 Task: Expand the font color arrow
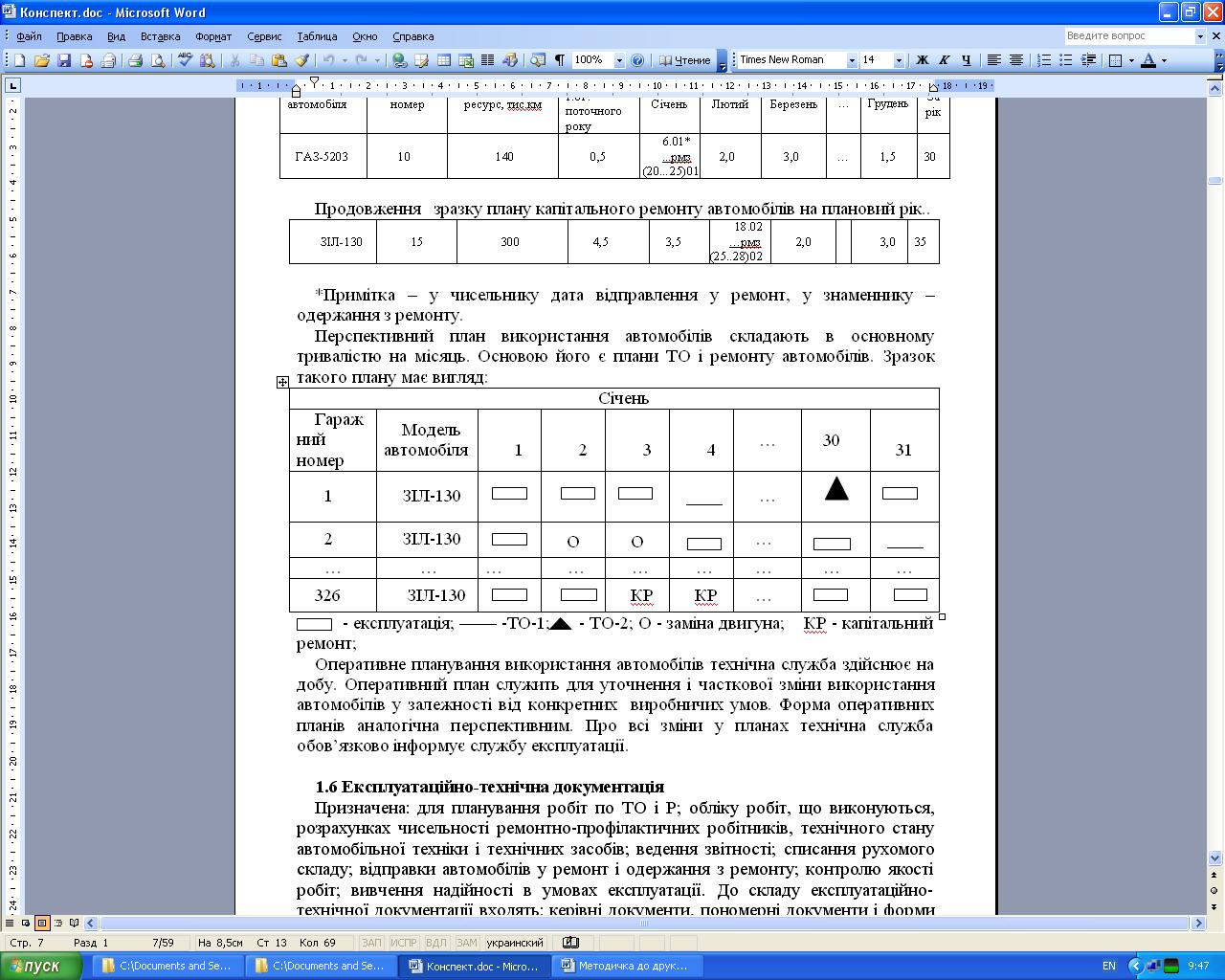1165,60
